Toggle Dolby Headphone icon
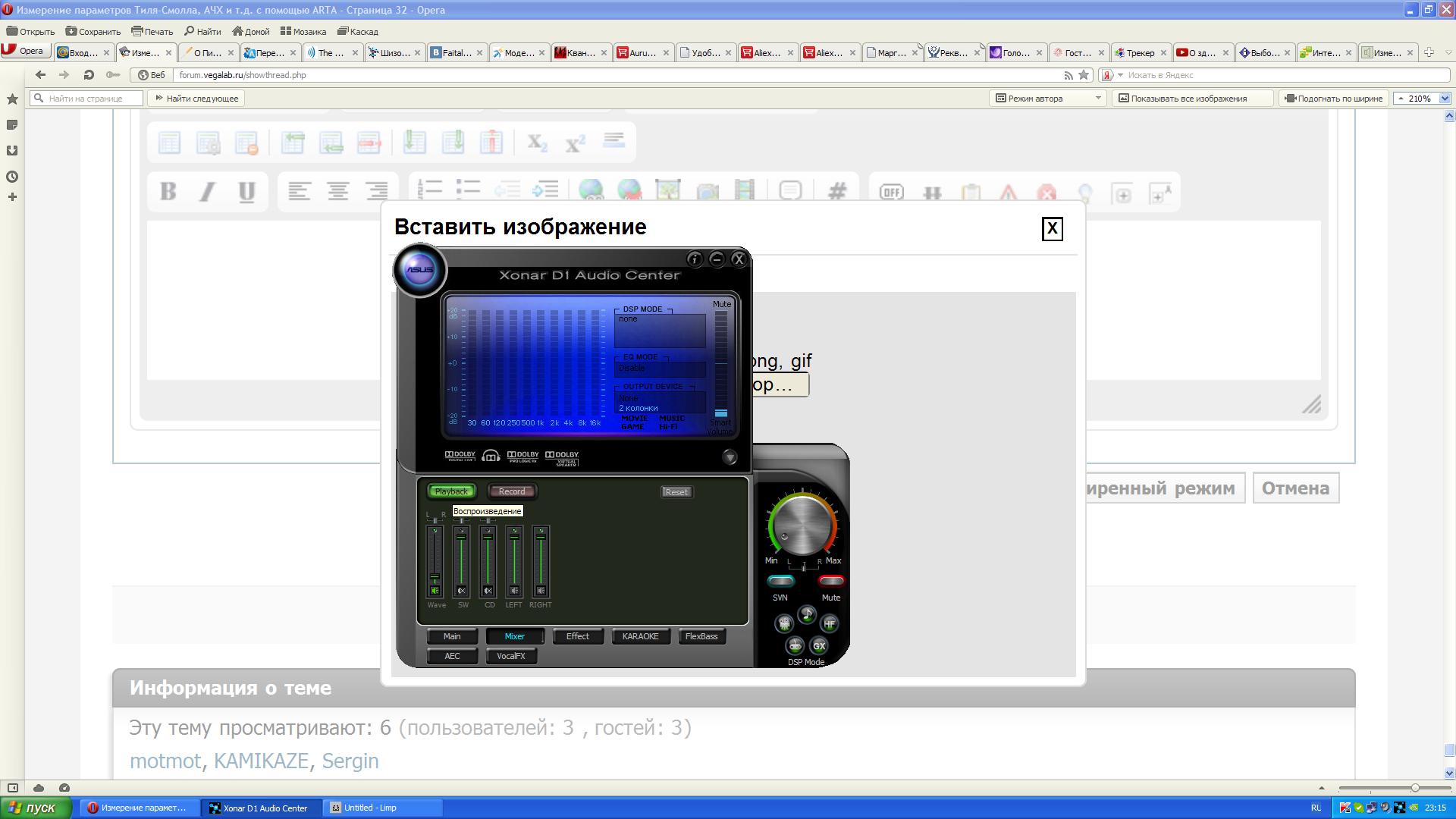 pos(491,456)
